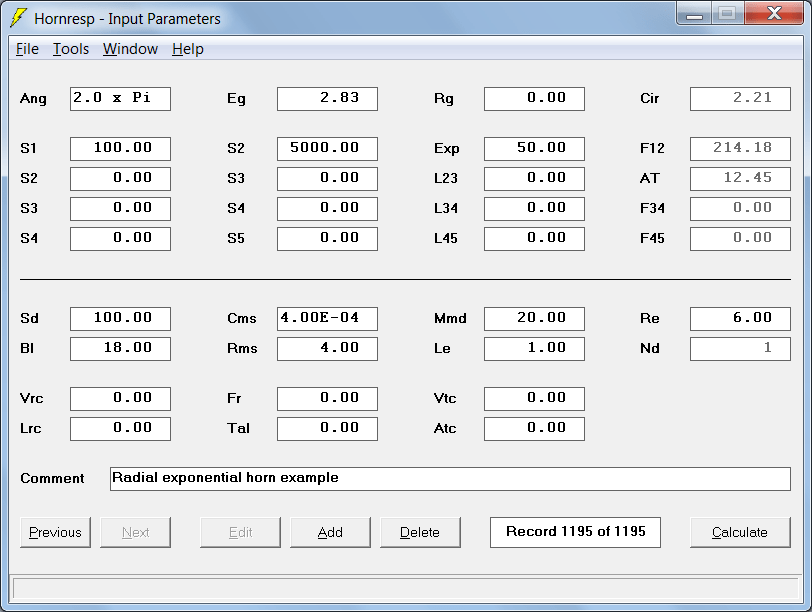Minimize the Hornresp window

click(x=694, y=13)
